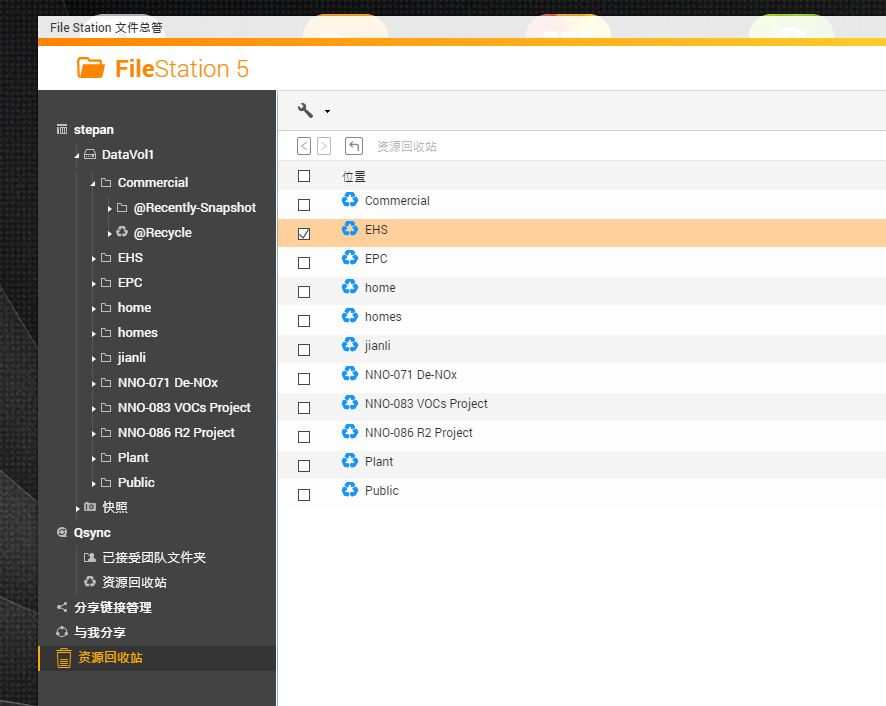Click the Commercial row recycle icon

click(x=350, y=200)
